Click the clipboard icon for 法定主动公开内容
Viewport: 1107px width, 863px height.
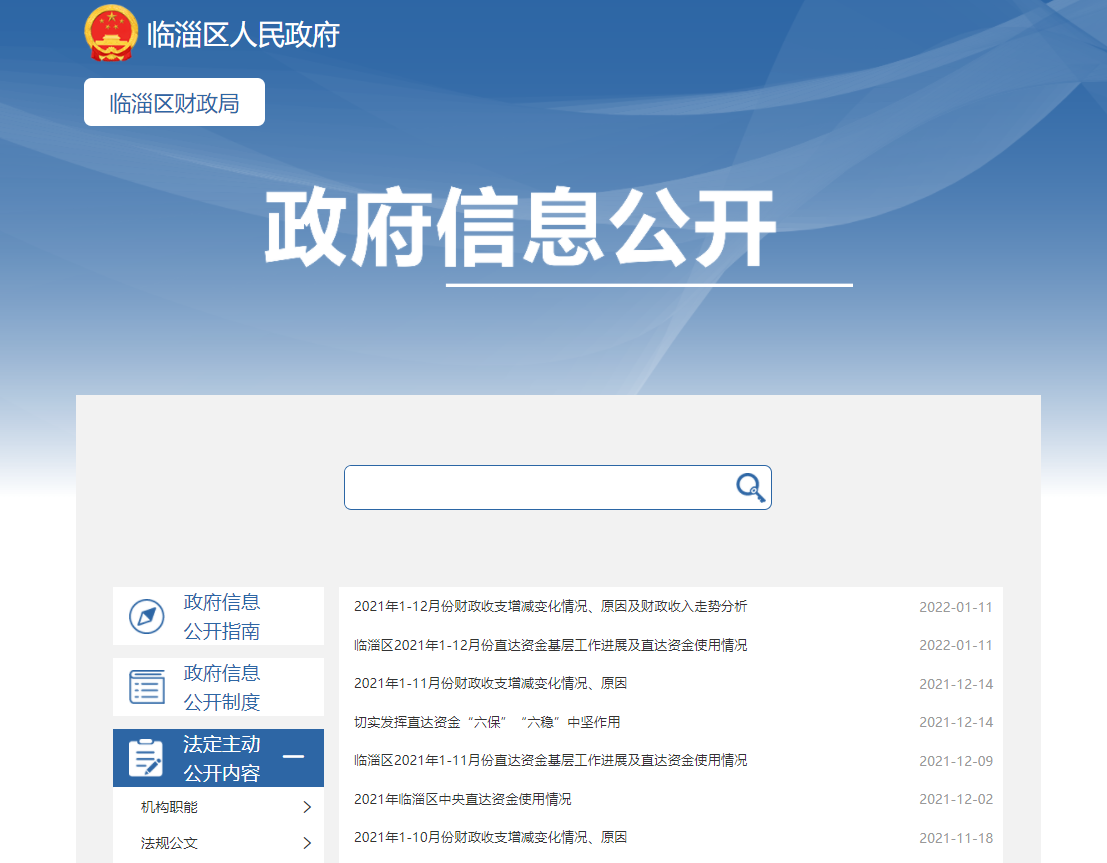[x=147, y=758]
